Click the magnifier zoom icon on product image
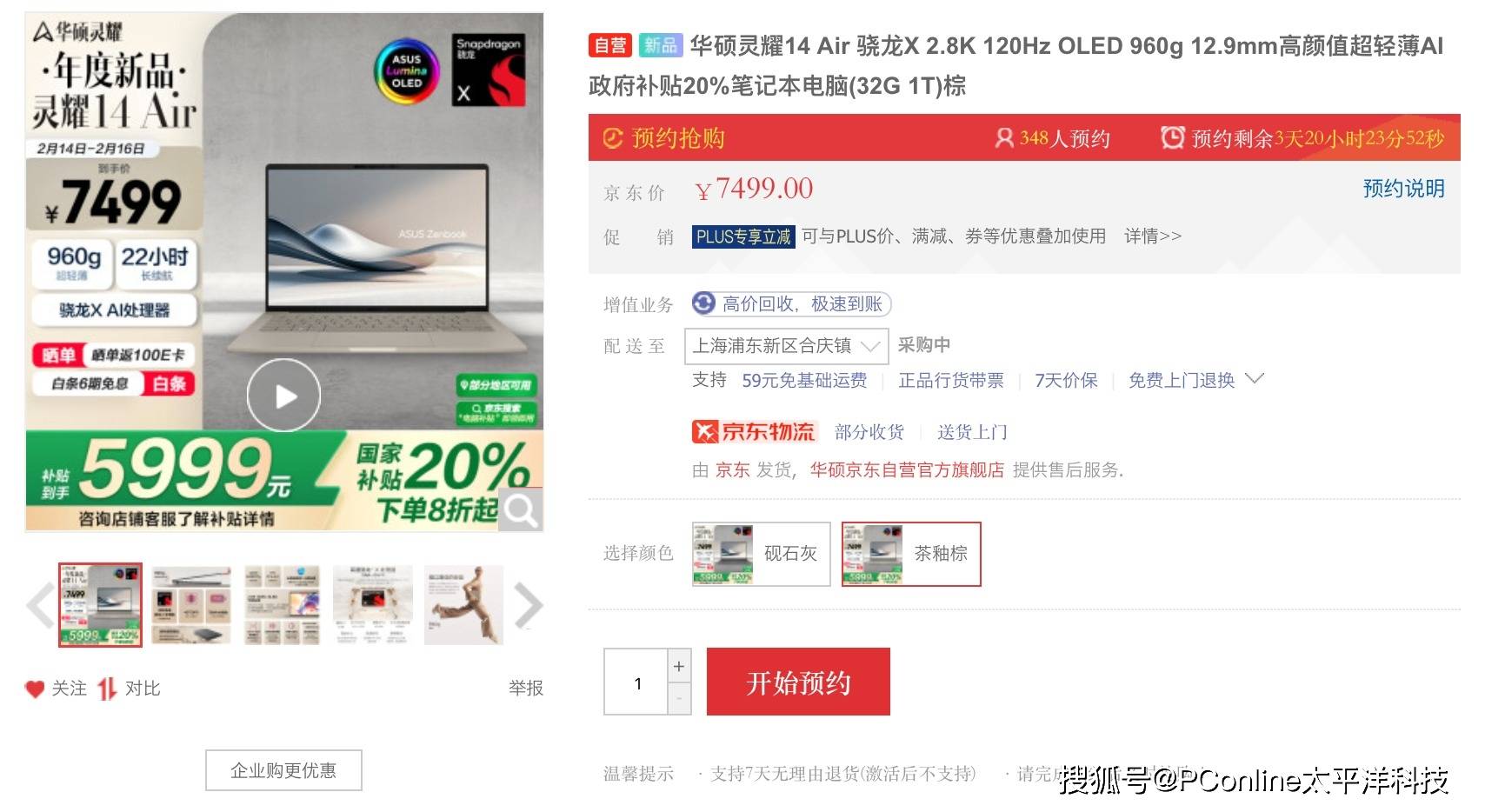This screenshot has width=1485, height=812. pos(521,510)
